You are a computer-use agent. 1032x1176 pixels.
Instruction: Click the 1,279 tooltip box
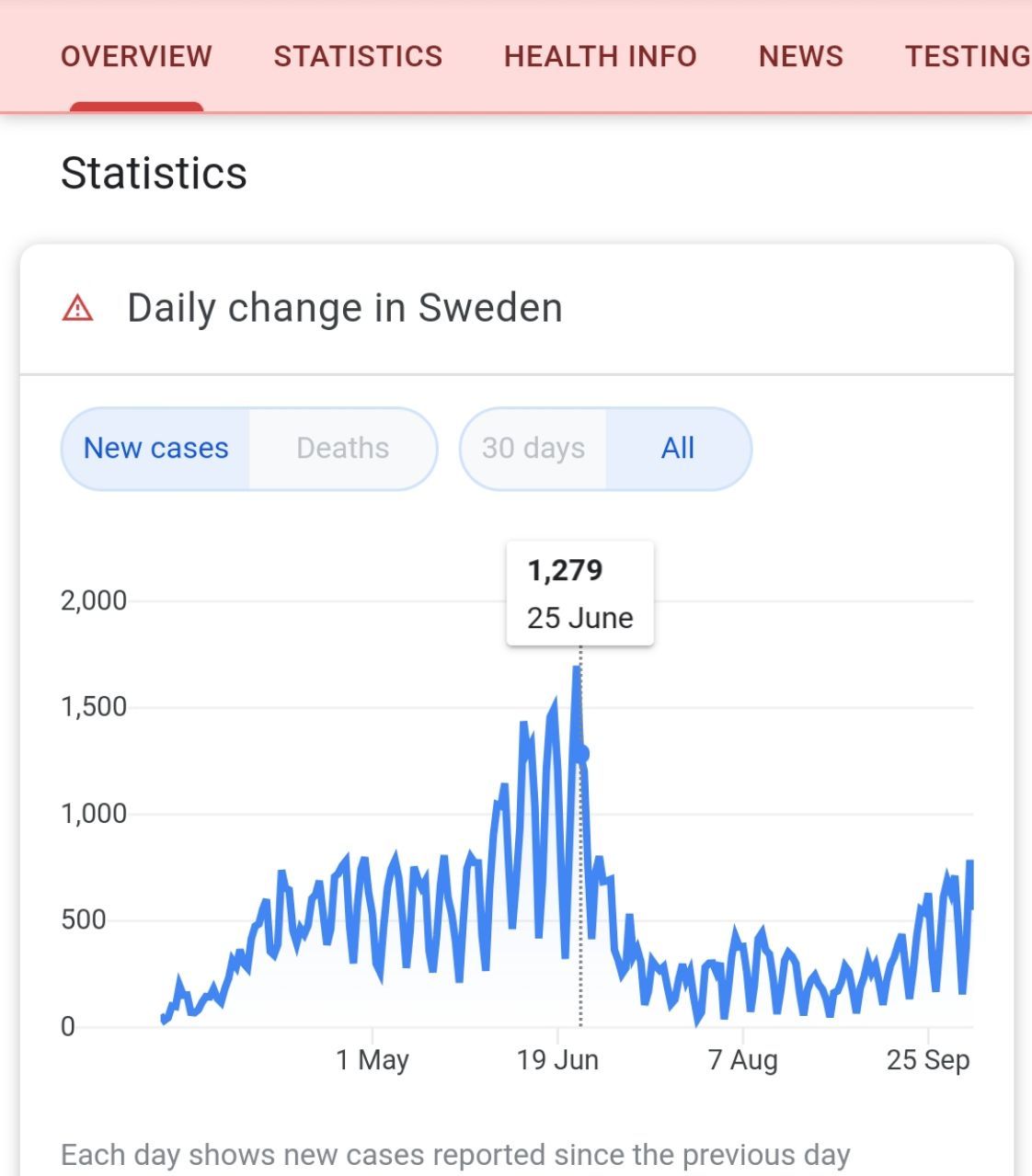tap(579, 593)
